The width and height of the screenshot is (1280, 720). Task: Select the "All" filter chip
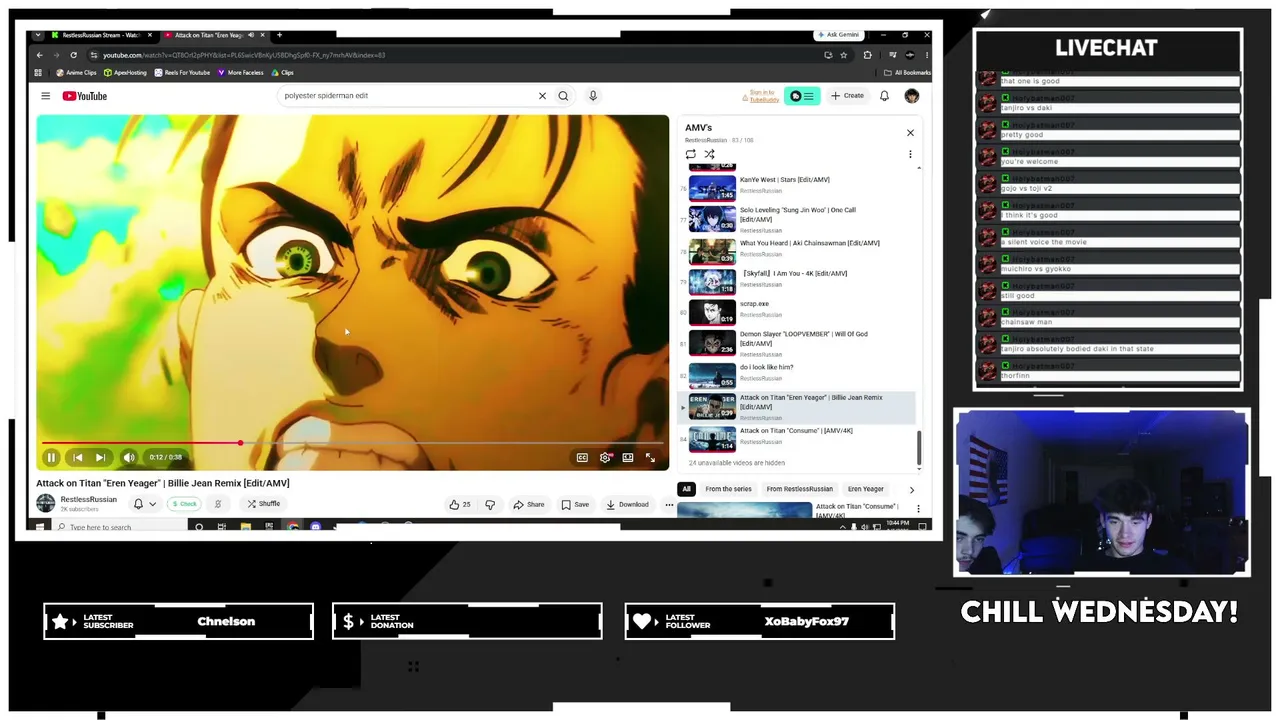686,489
